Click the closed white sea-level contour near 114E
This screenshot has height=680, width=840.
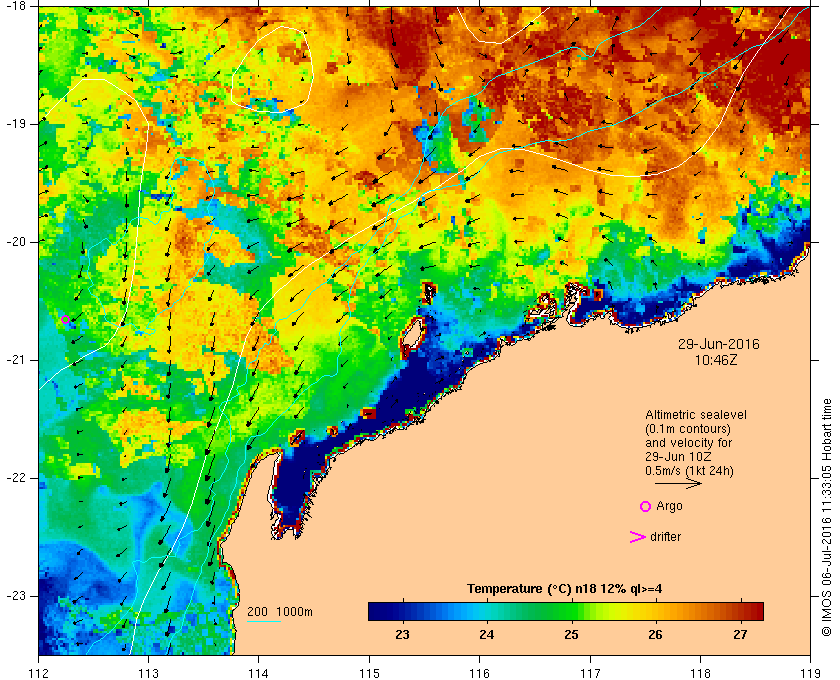(272, 69)
